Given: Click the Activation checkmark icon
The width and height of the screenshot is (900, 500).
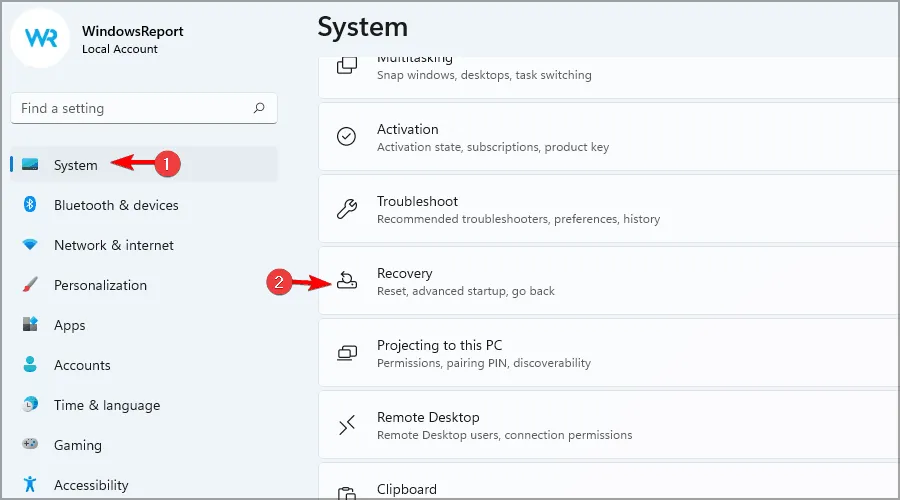Looking at the screenshot, I should [x=347, y=137].
